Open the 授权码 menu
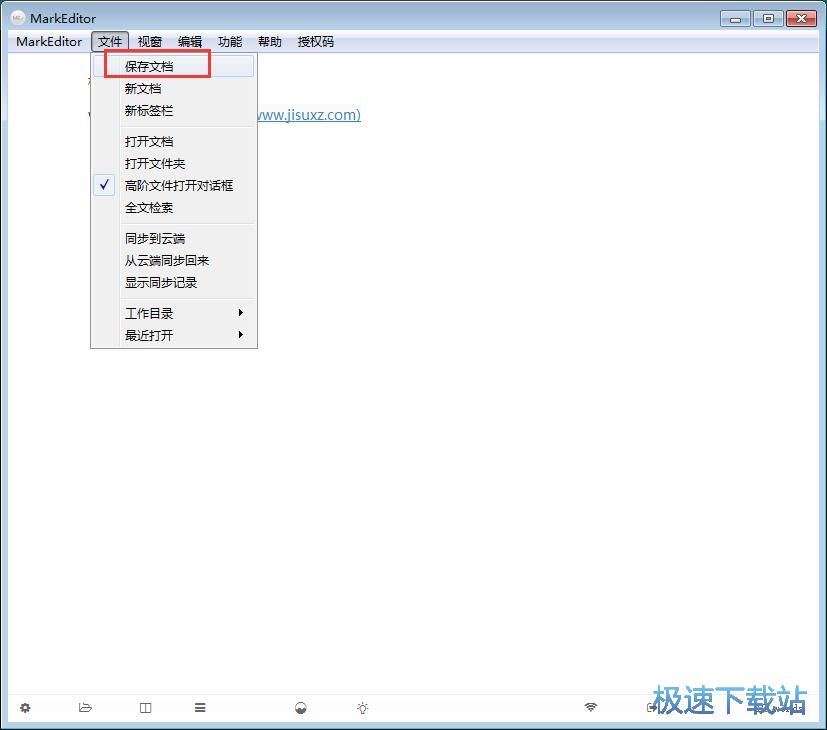The height and width of the screenshot is (730, 827). (315, 42)
